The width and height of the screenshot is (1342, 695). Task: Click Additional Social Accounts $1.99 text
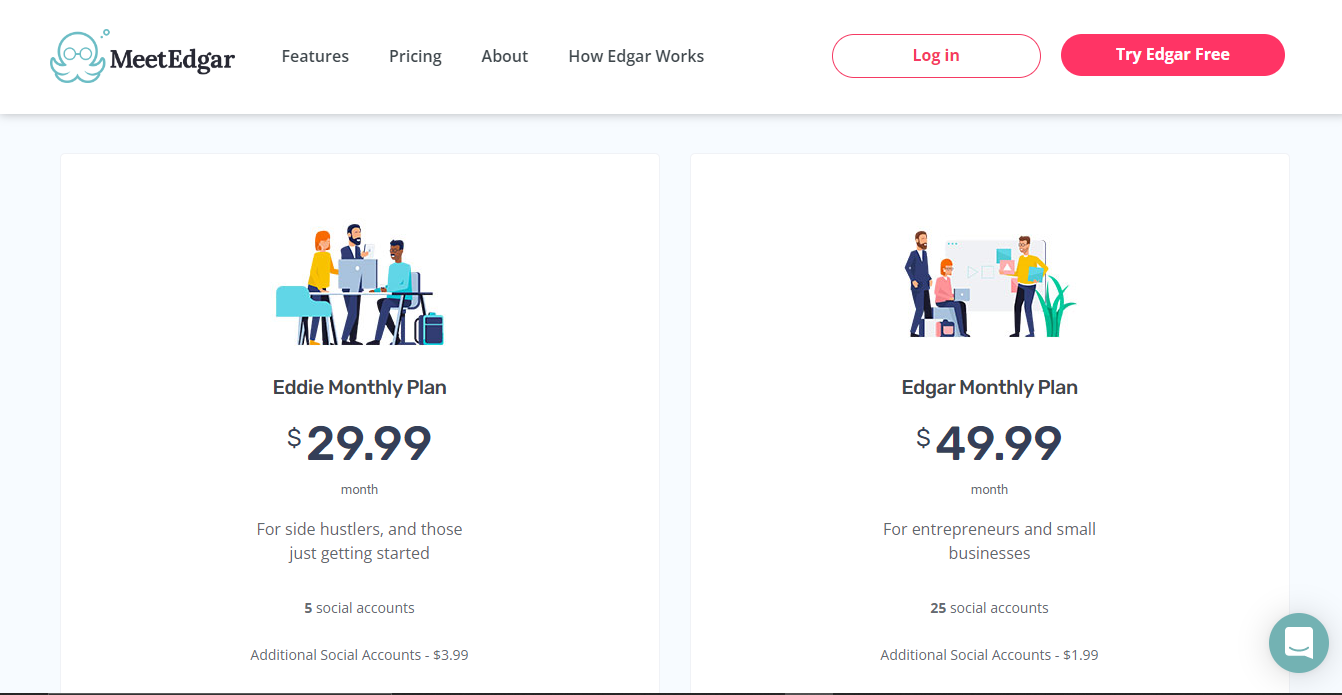click(989, 655)
